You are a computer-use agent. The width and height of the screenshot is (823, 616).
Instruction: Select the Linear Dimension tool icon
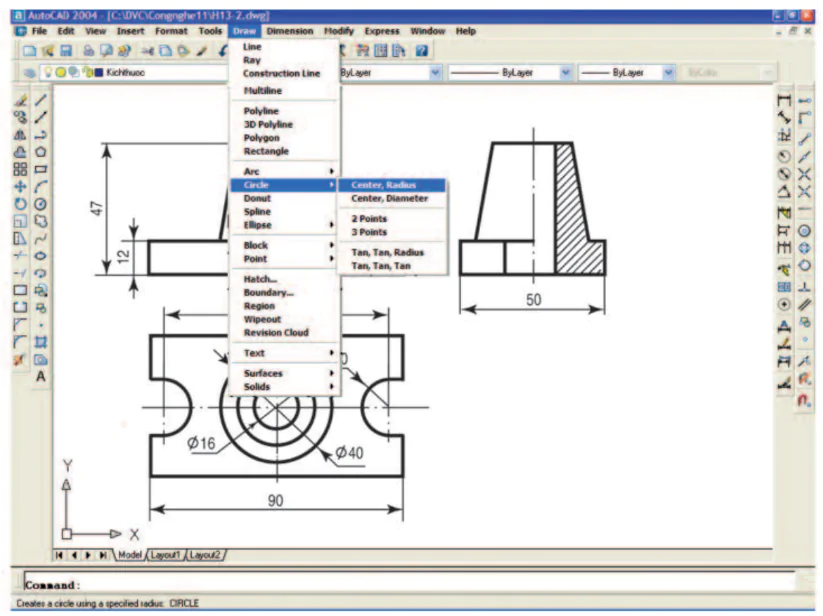784,100
